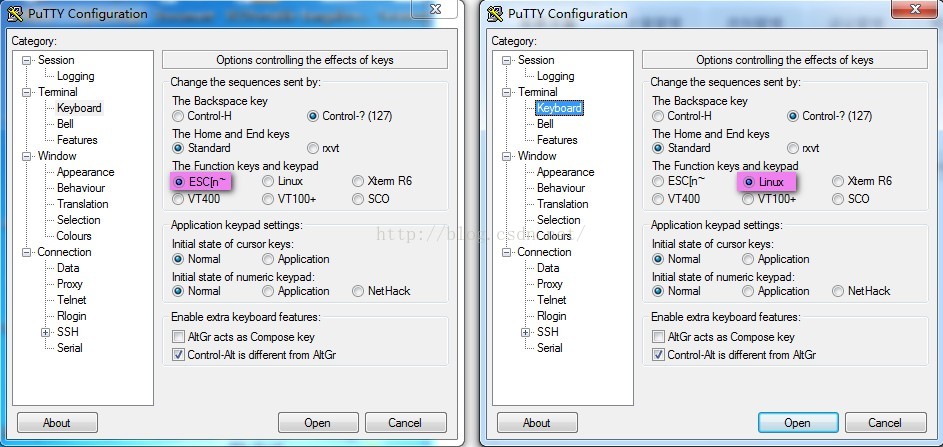Image resolution: width=943 pixels, height=447 pixels.
Task: Open Colours category in left window
Action: coord(74,236)
